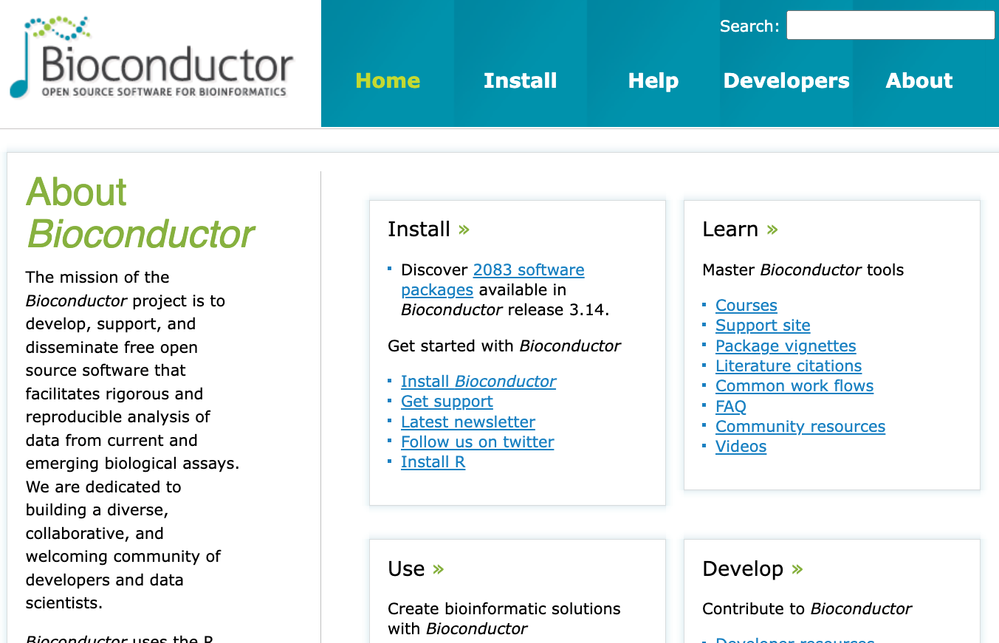Click the Use » card heading

coord(415,568)
